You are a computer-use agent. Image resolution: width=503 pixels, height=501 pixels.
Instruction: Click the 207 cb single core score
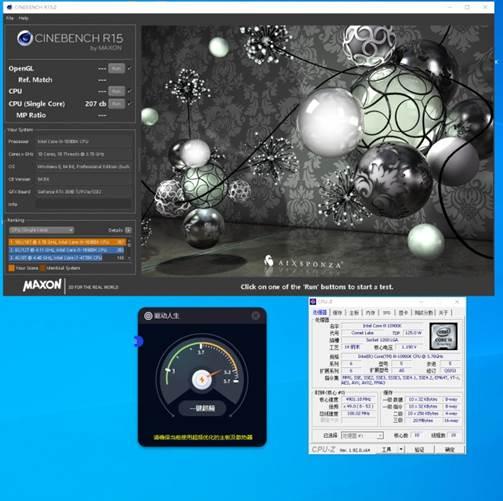(95, 104)
